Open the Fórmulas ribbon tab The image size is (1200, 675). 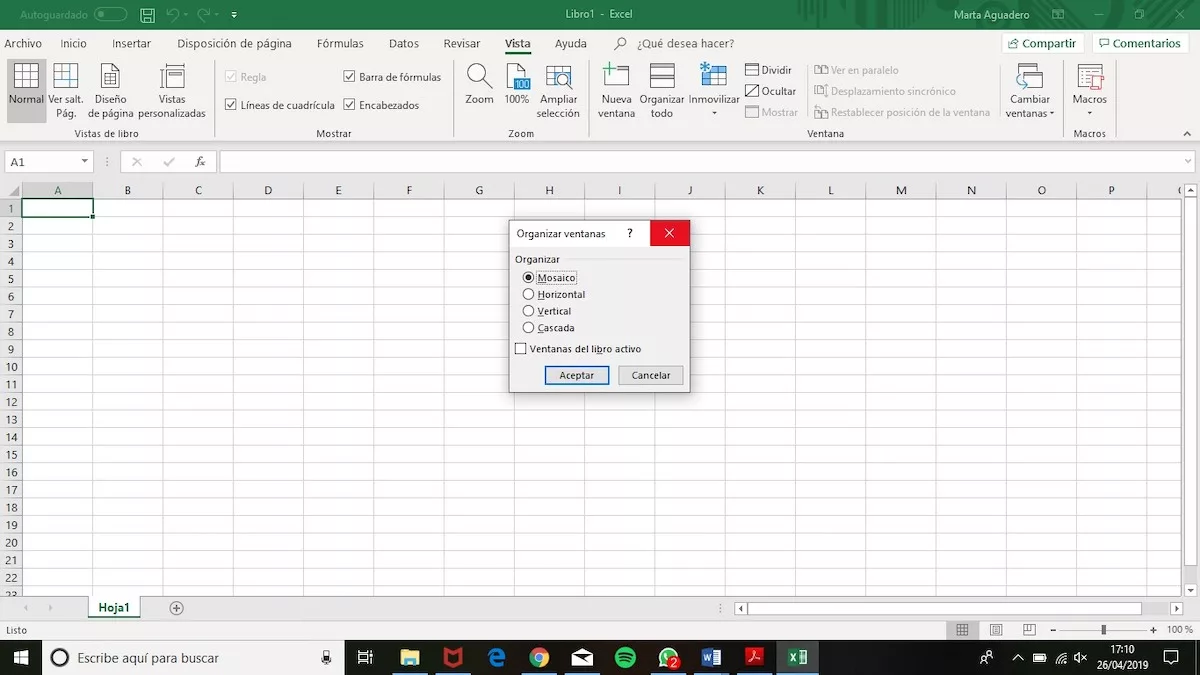(340, 44)
